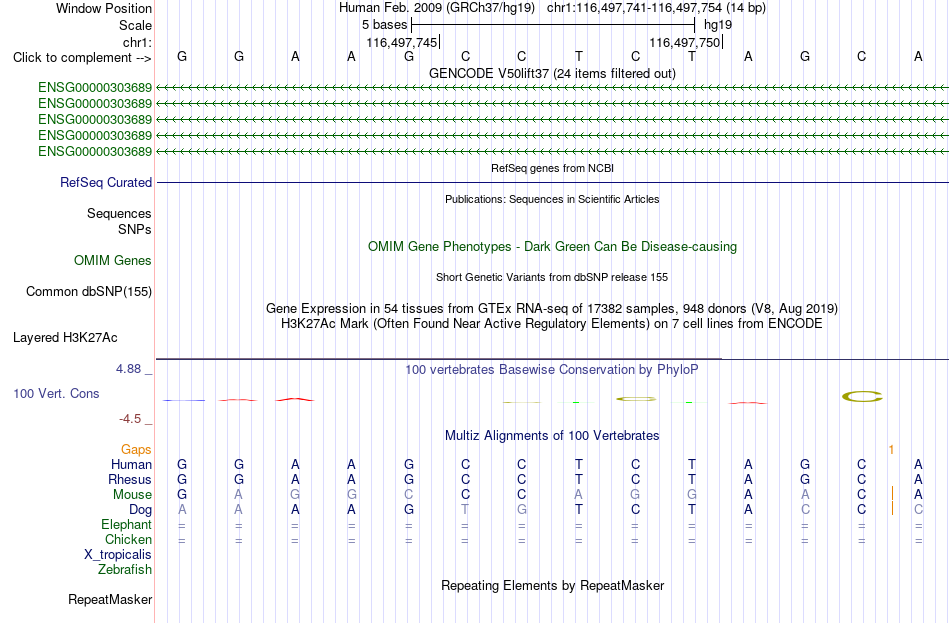Click 'Publications: Sequences in Scientific Articles' title
The image size is (950, 623).
click(x=552, y=199)
